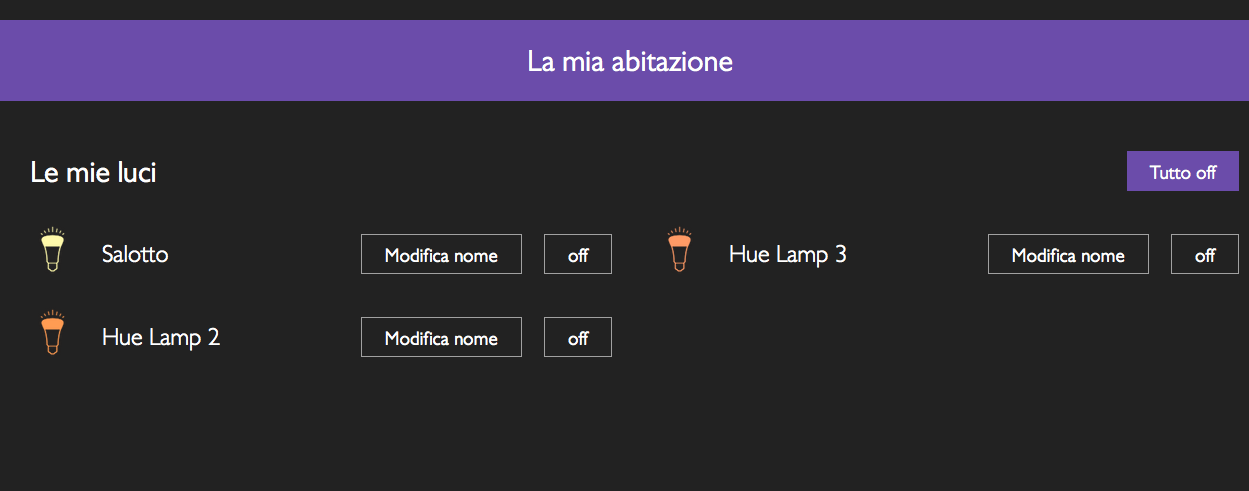
Task: Click the Salotto light bulb icon
Action: 52,251
